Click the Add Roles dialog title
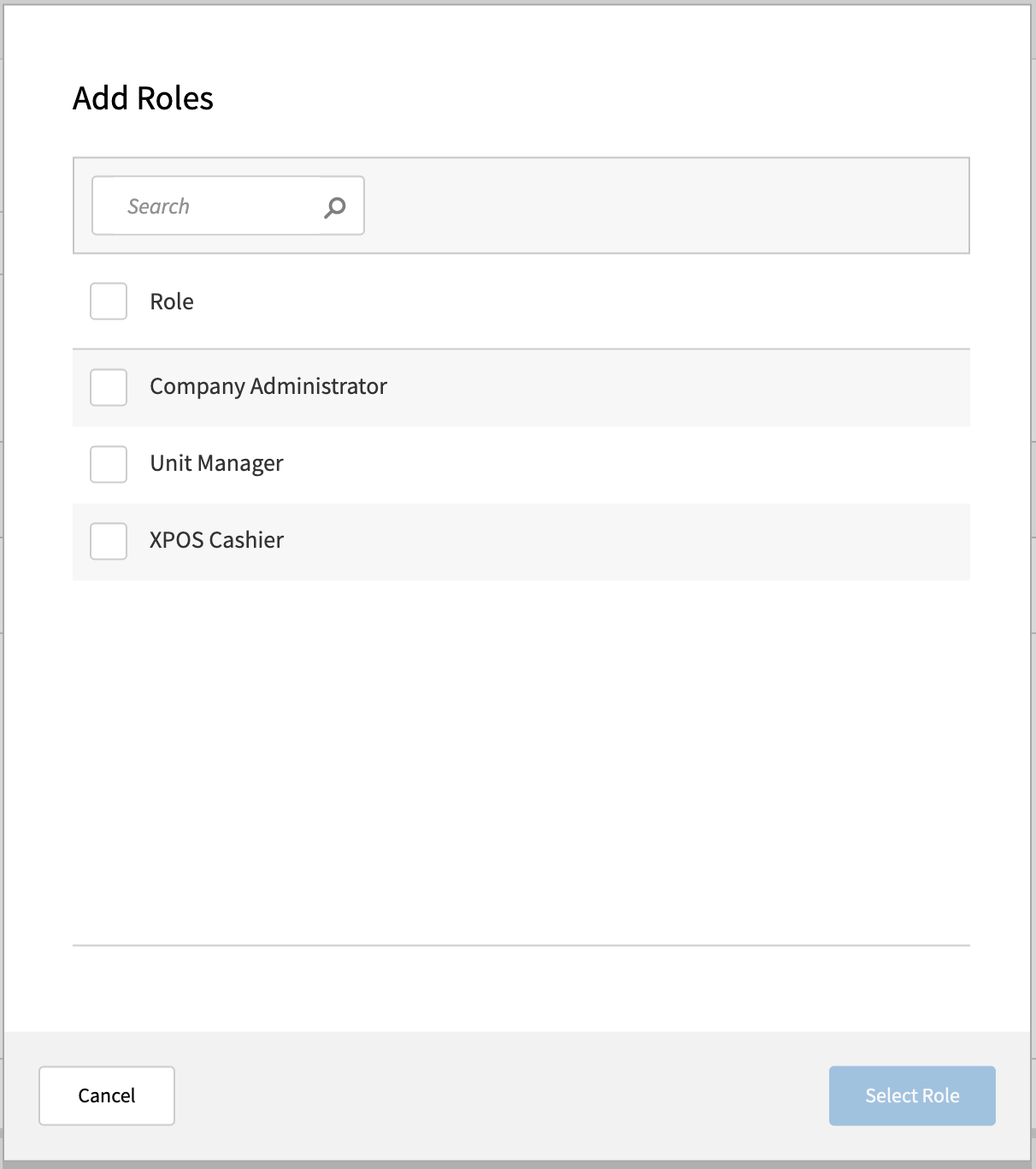This screenshot has height=1169, width=1036. (143, 97)
